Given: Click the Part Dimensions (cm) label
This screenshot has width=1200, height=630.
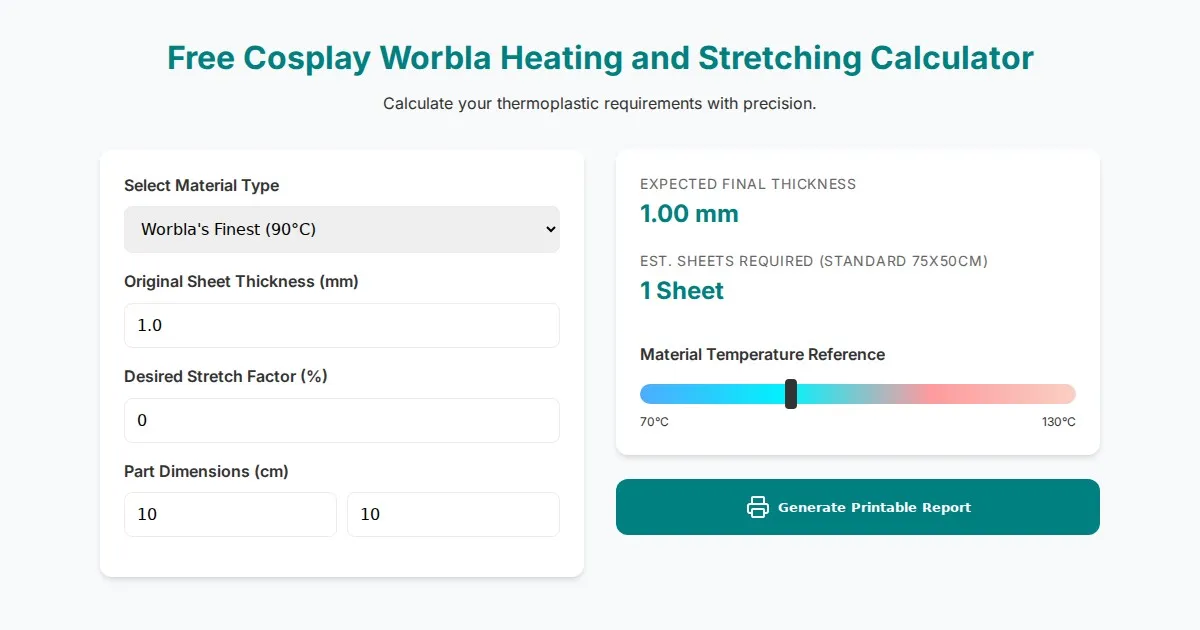Looking at the screenshot, I should (206, 471).
